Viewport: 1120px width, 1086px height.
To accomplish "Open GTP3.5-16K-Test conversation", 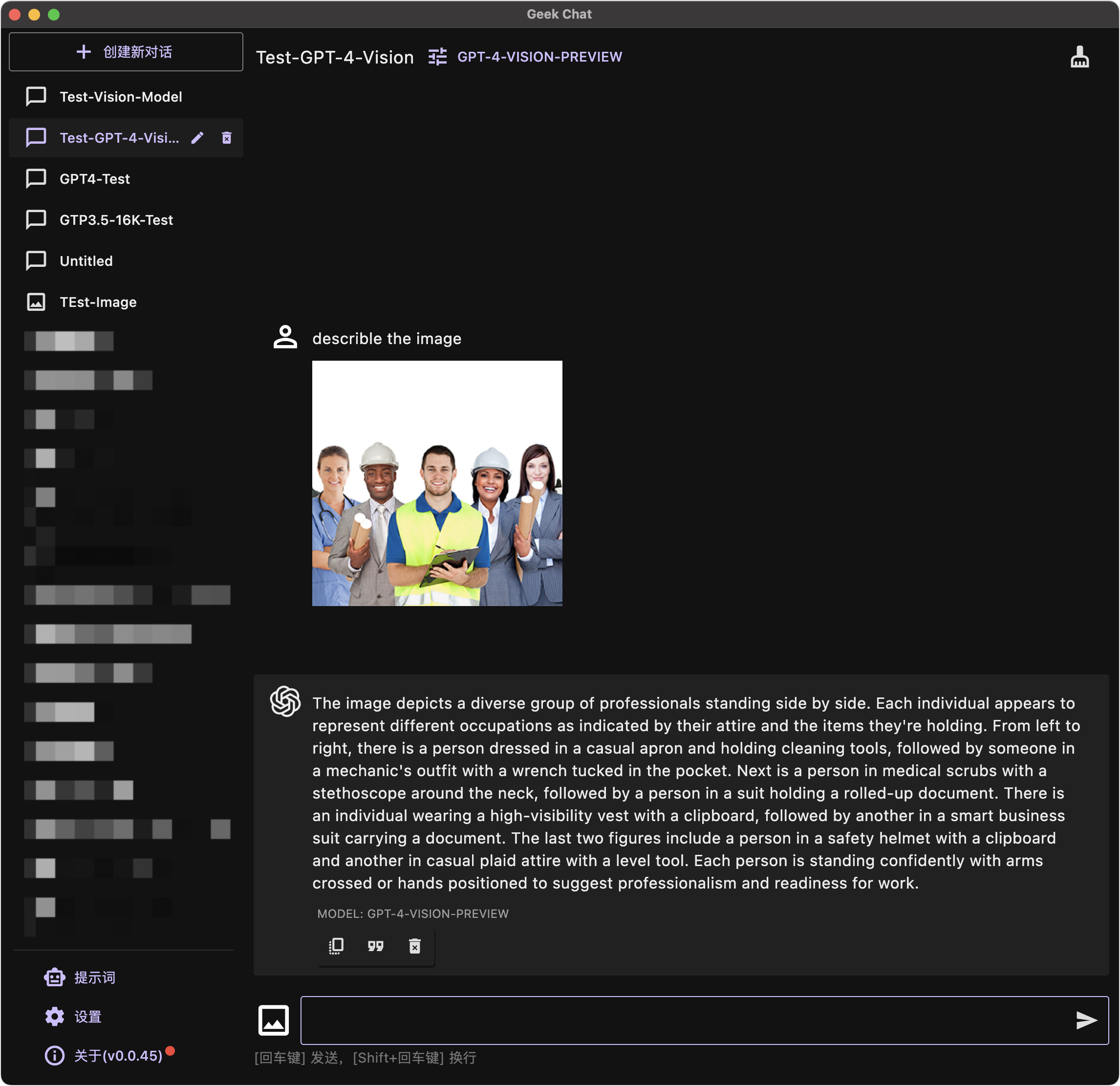I will 116,220.
